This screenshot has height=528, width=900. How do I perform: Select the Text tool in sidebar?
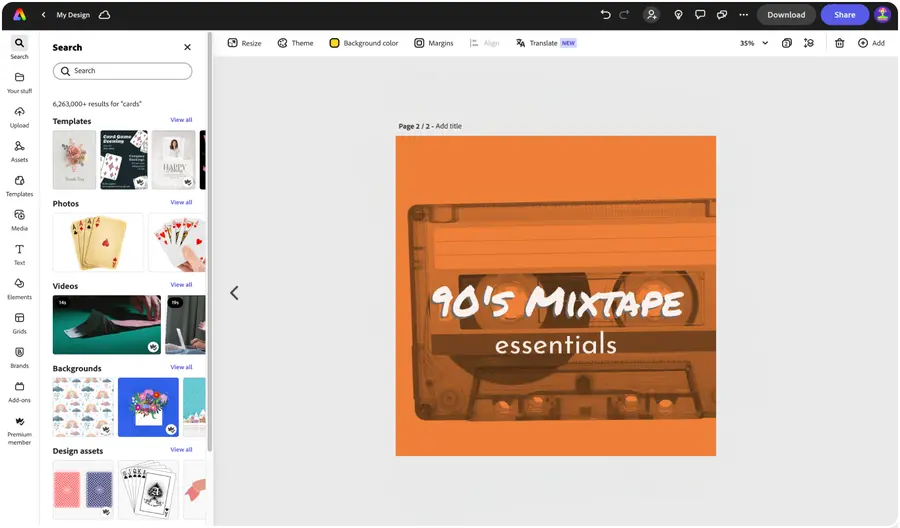pyautogui.click(x=19, y=253)
